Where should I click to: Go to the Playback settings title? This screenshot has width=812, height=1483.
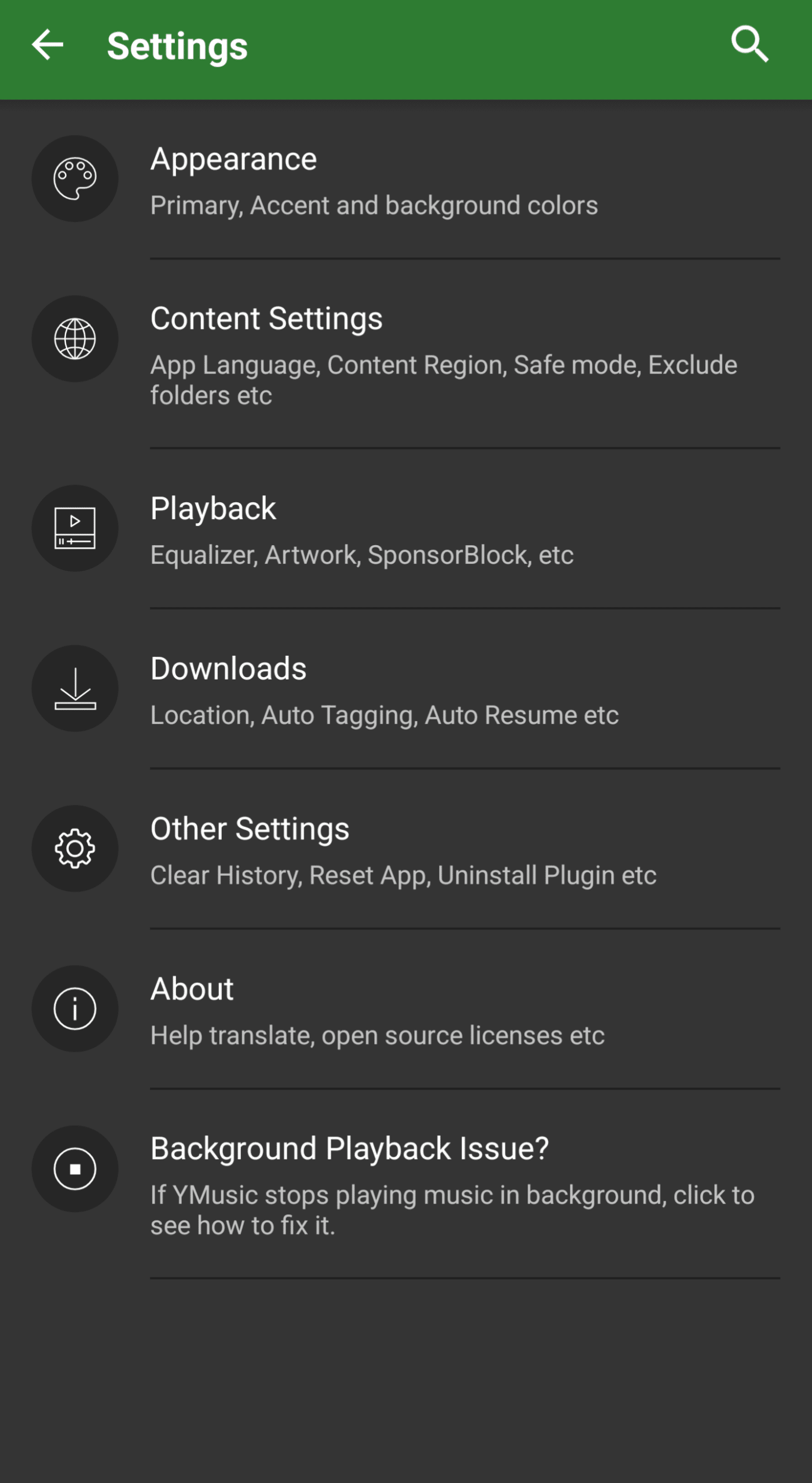213,509
